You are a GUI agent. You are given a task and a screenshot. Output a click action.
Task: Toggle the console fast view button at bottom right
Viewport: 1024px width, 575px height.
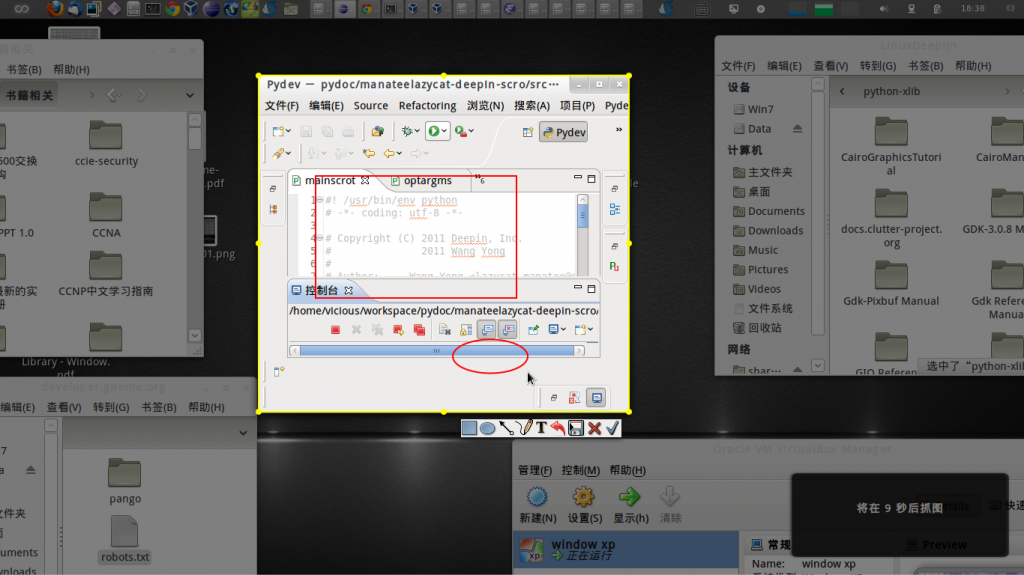596,397
